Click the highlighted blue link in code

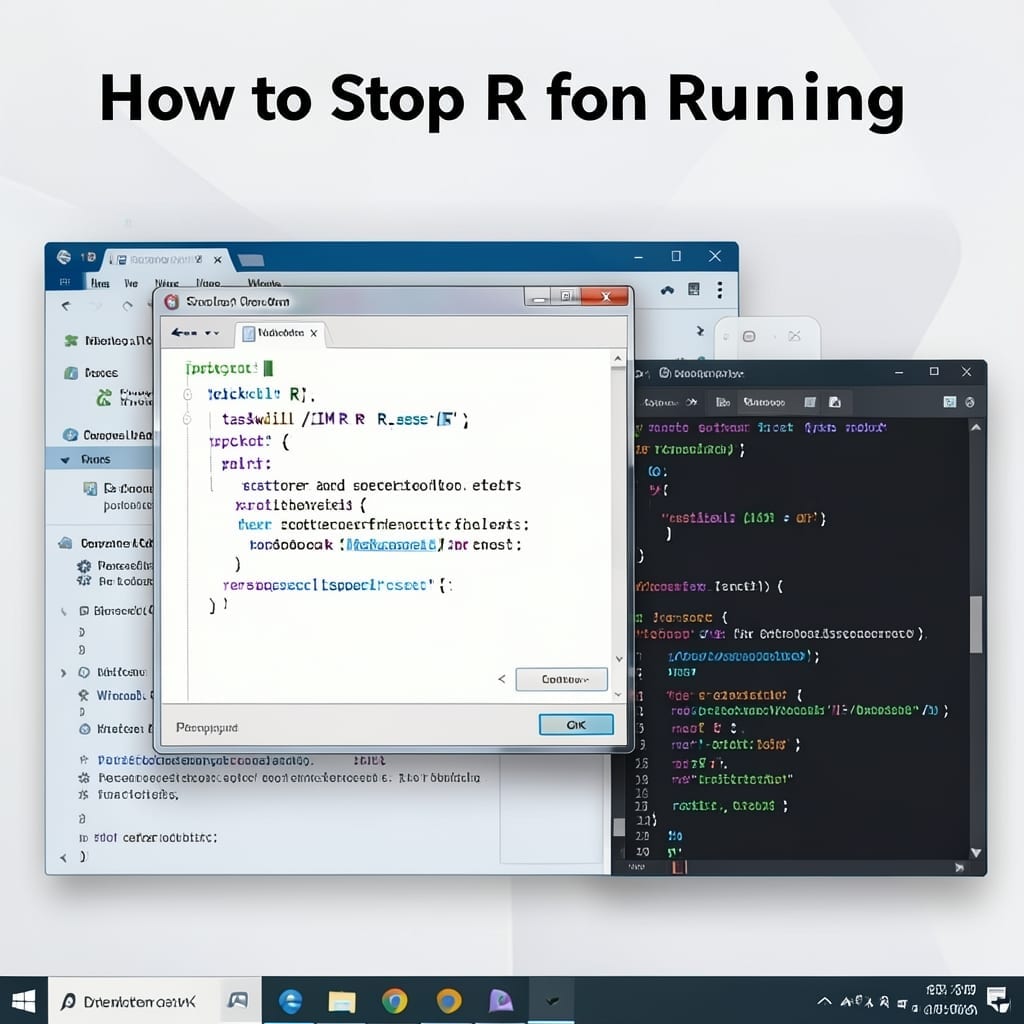[391, 545]
